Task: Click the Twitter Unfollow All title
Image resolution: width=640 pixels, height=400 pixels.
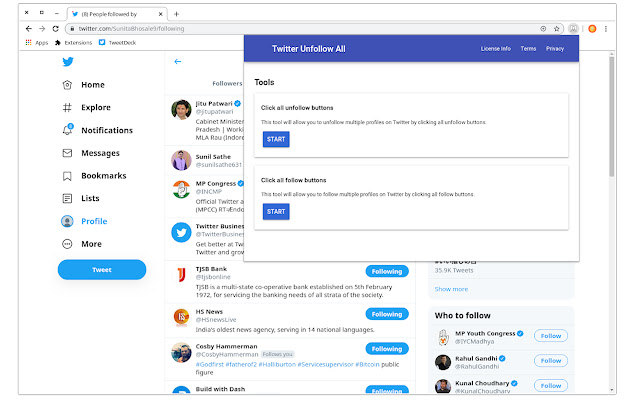Action: (309, 49)
